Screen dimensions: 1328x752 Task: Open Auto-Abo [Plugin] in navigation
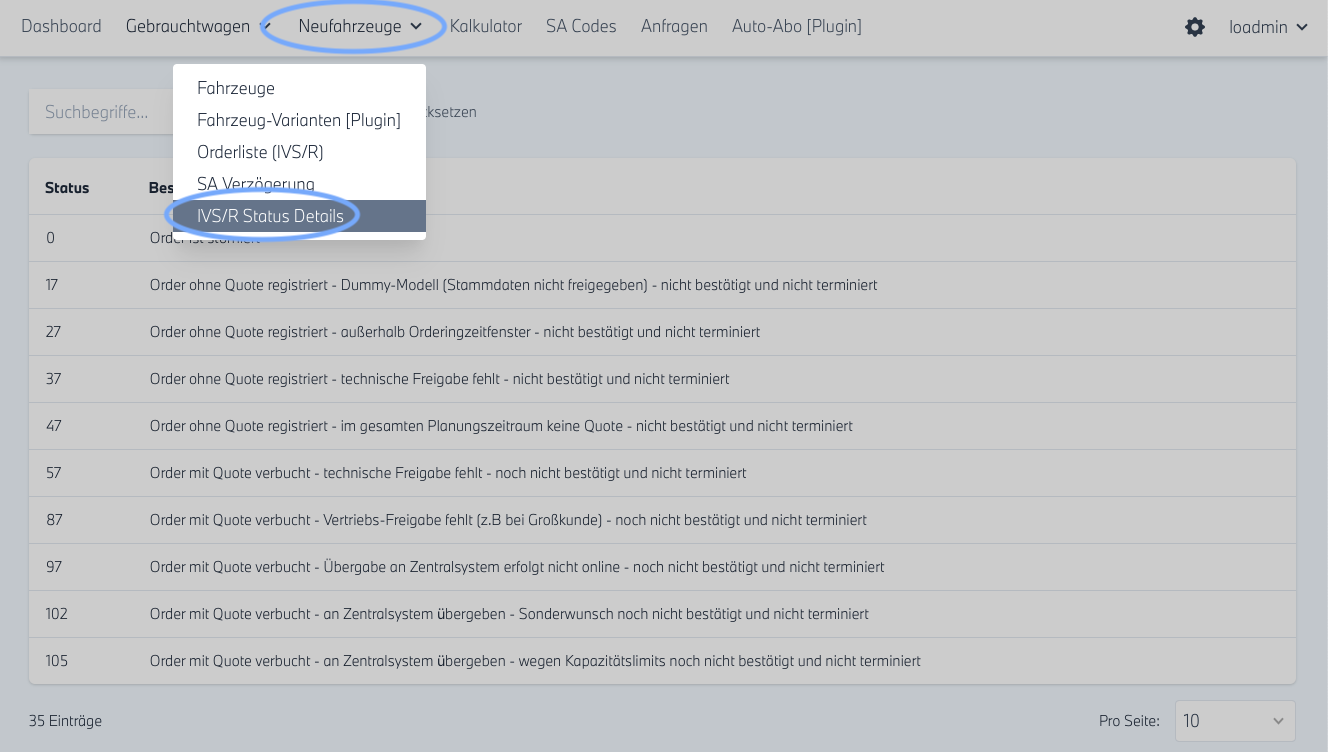tap(796, 26)
